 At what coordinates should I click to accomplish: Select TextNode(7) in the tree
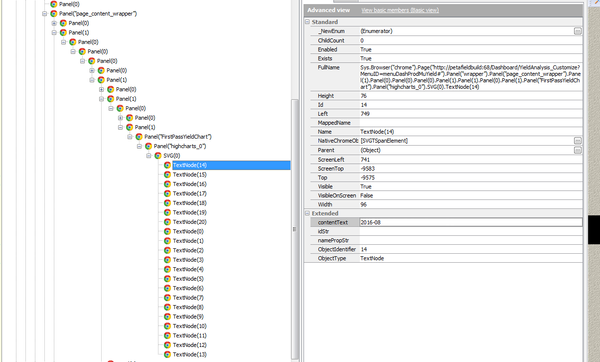188,298
